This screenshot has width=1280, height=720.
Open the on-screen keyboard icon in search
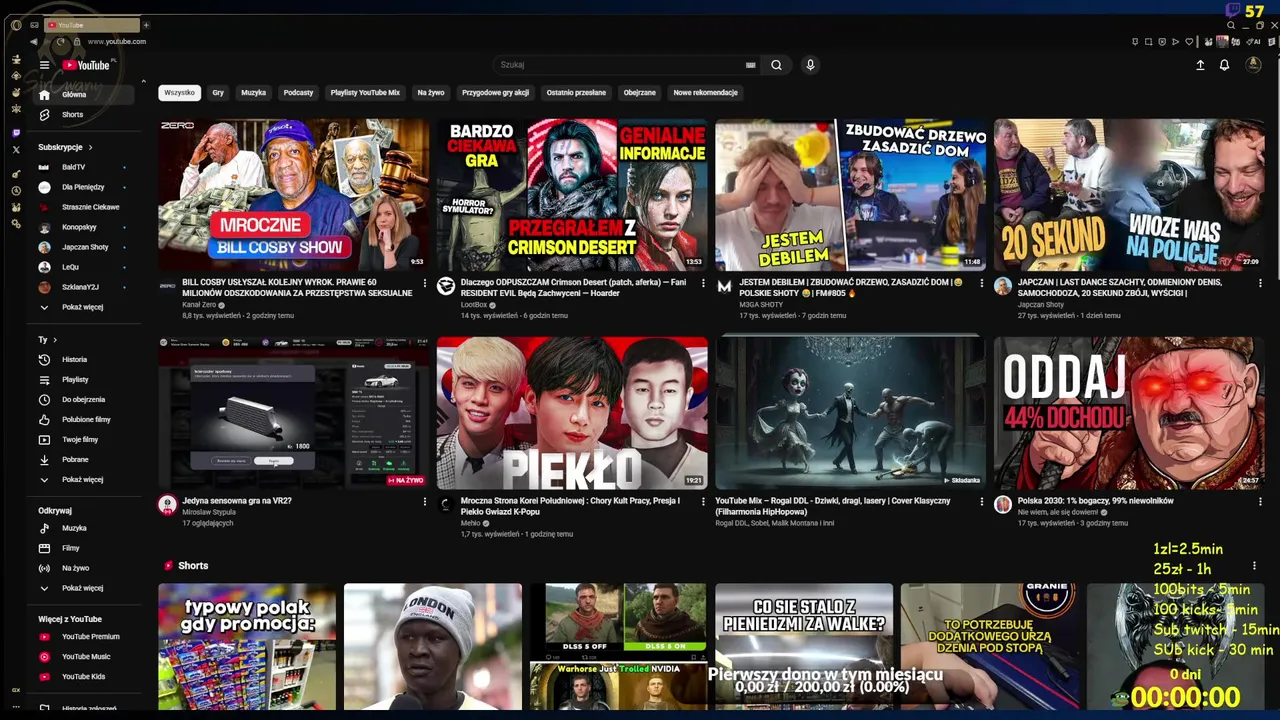[750, 65]
